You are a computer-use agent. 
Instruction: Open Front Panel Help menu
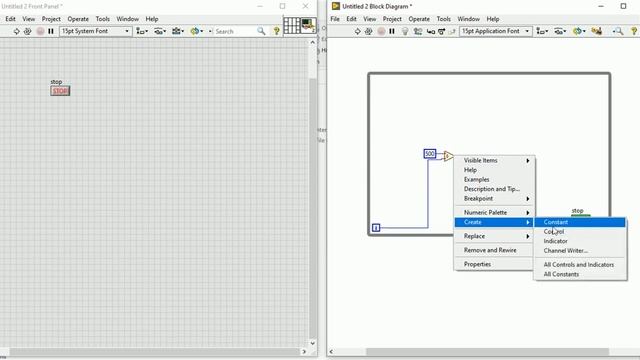(x=152, y=19)
